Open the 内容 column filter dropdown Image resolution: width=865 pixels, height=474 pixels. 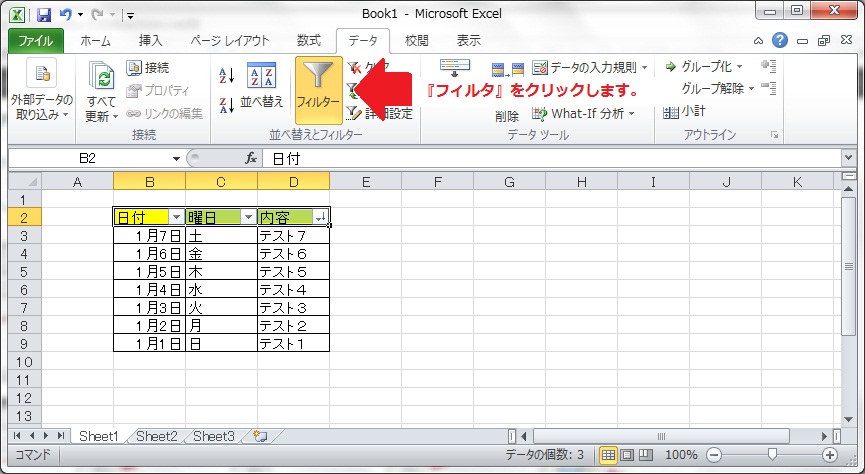click(x=321, y=217)
